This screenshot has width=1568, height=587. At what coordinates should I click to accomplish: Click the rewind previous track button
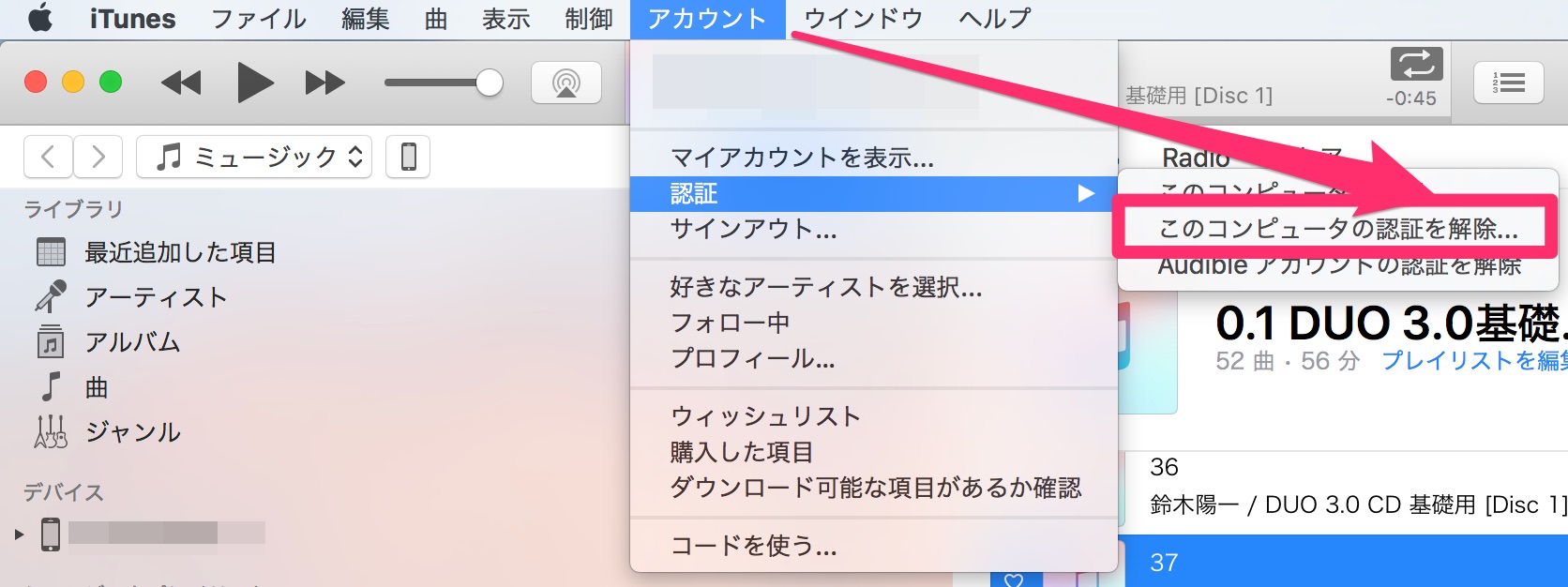[181, 83]
